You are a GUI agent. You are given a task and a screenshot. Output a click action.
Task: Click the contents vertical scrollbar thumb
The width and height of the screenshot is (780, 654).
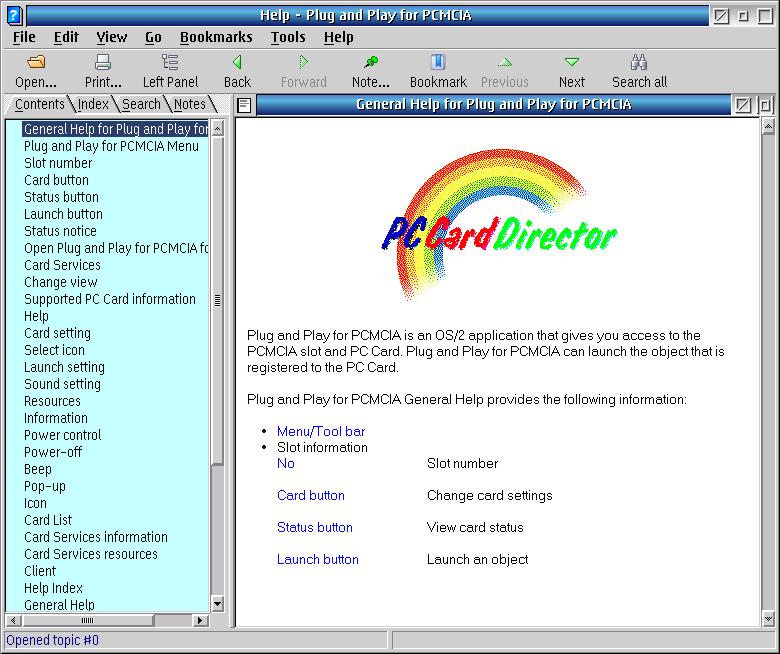217,300
